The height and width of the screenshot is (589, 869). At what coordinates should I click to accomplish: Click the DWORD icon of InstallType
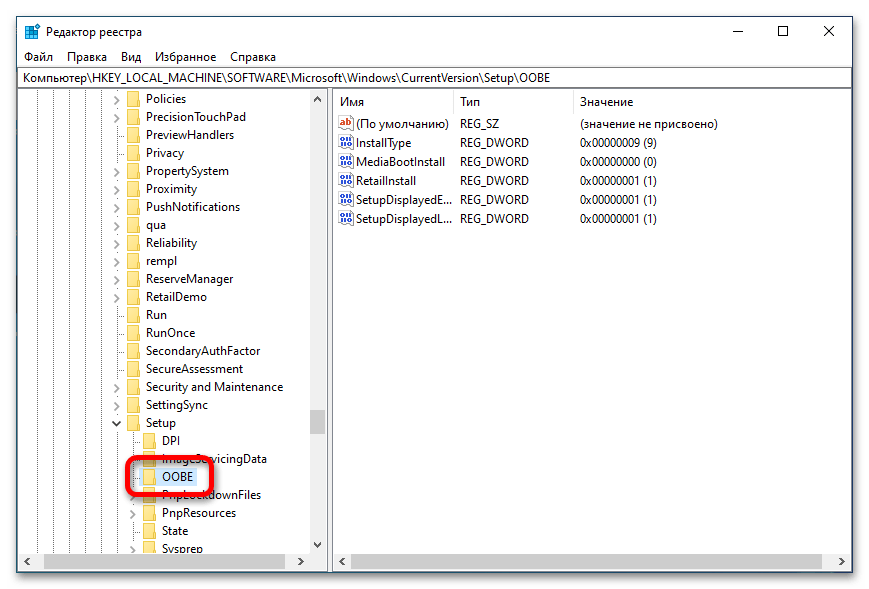point(346,142)
